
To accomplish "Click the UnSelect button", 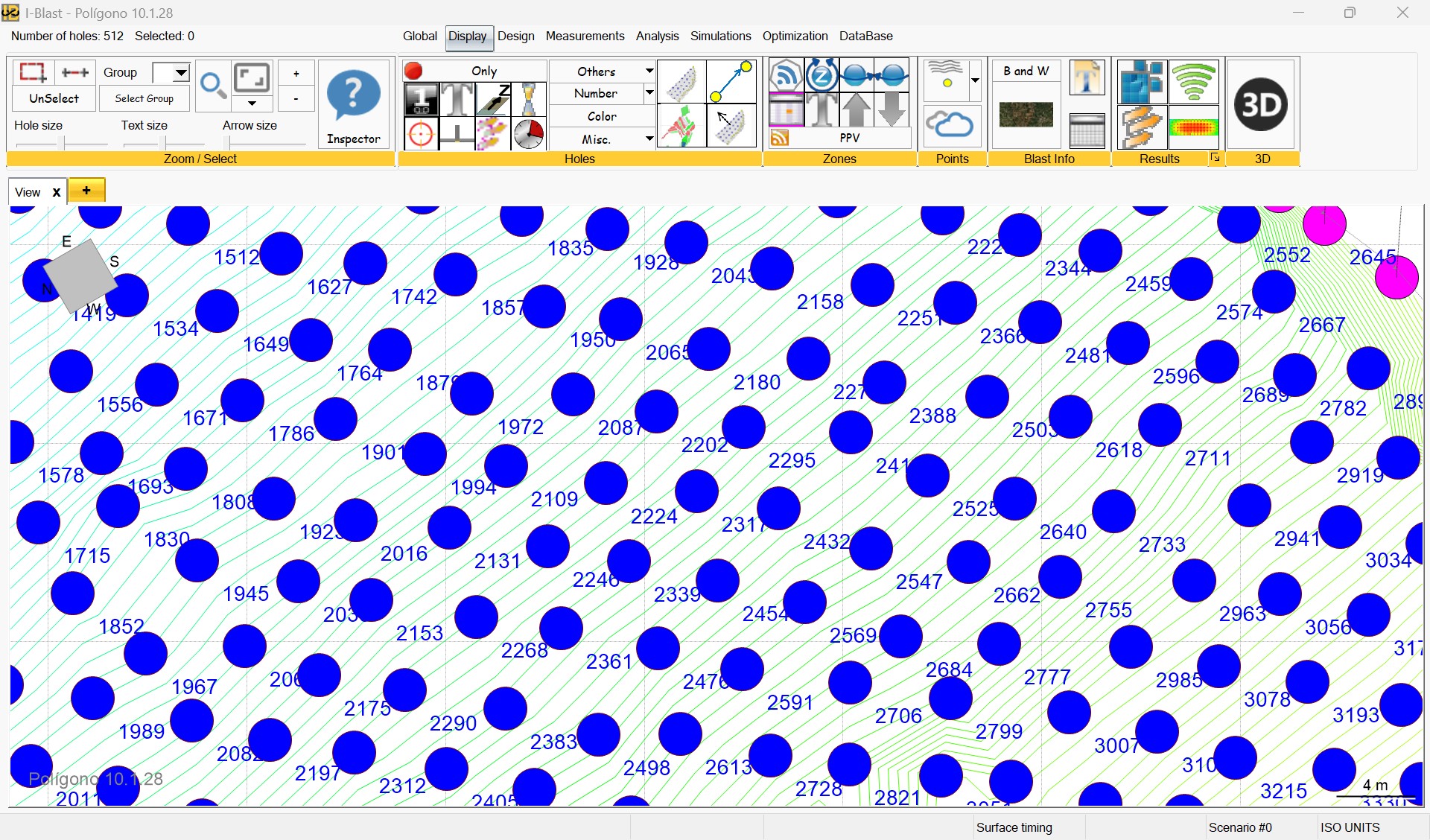I will tap(54, 98).
